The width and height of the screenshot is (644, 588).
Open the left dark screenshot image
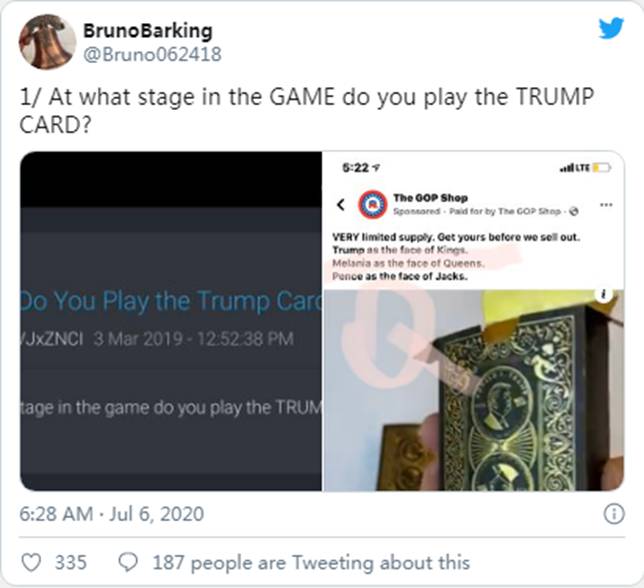click(x=171, y=321)
